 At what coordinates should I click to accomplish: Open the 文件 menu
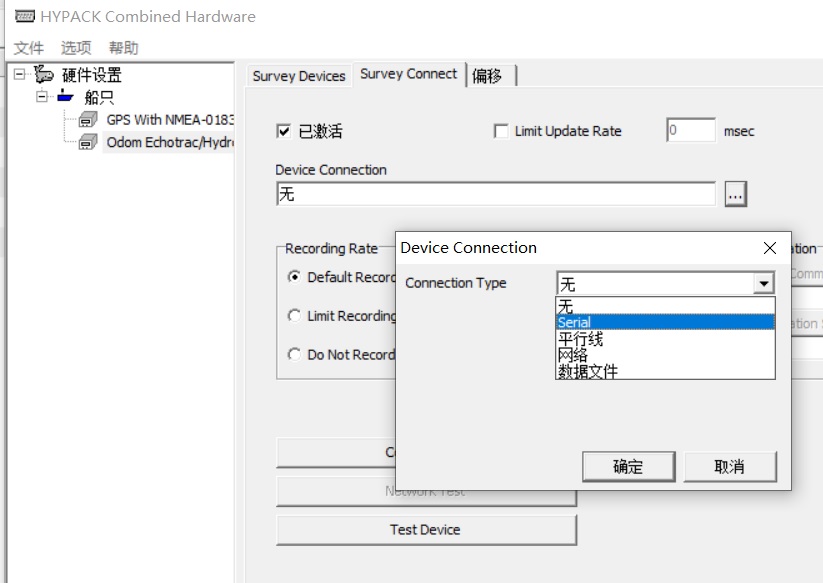tap(28, 48)
